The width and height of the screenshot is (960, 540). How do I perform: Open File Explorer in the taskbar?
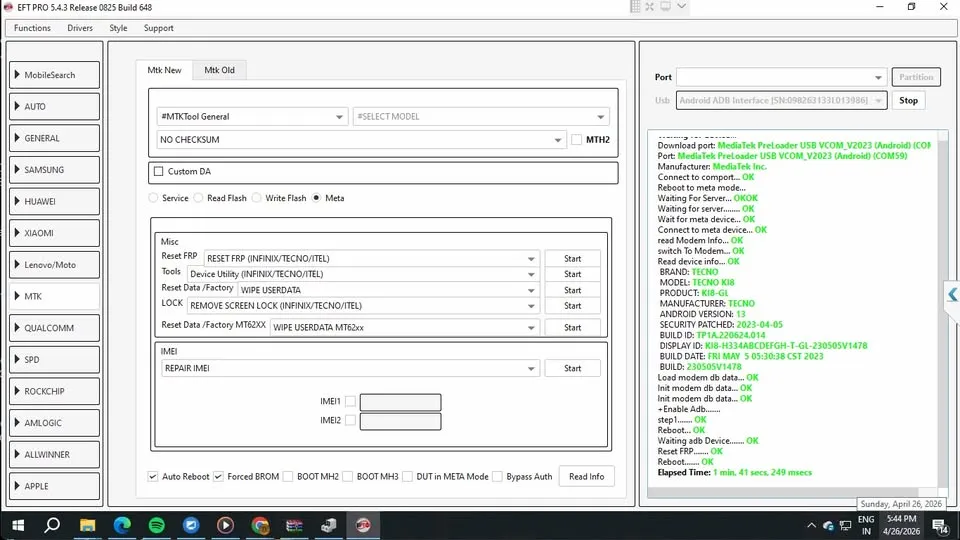point(87,524)
